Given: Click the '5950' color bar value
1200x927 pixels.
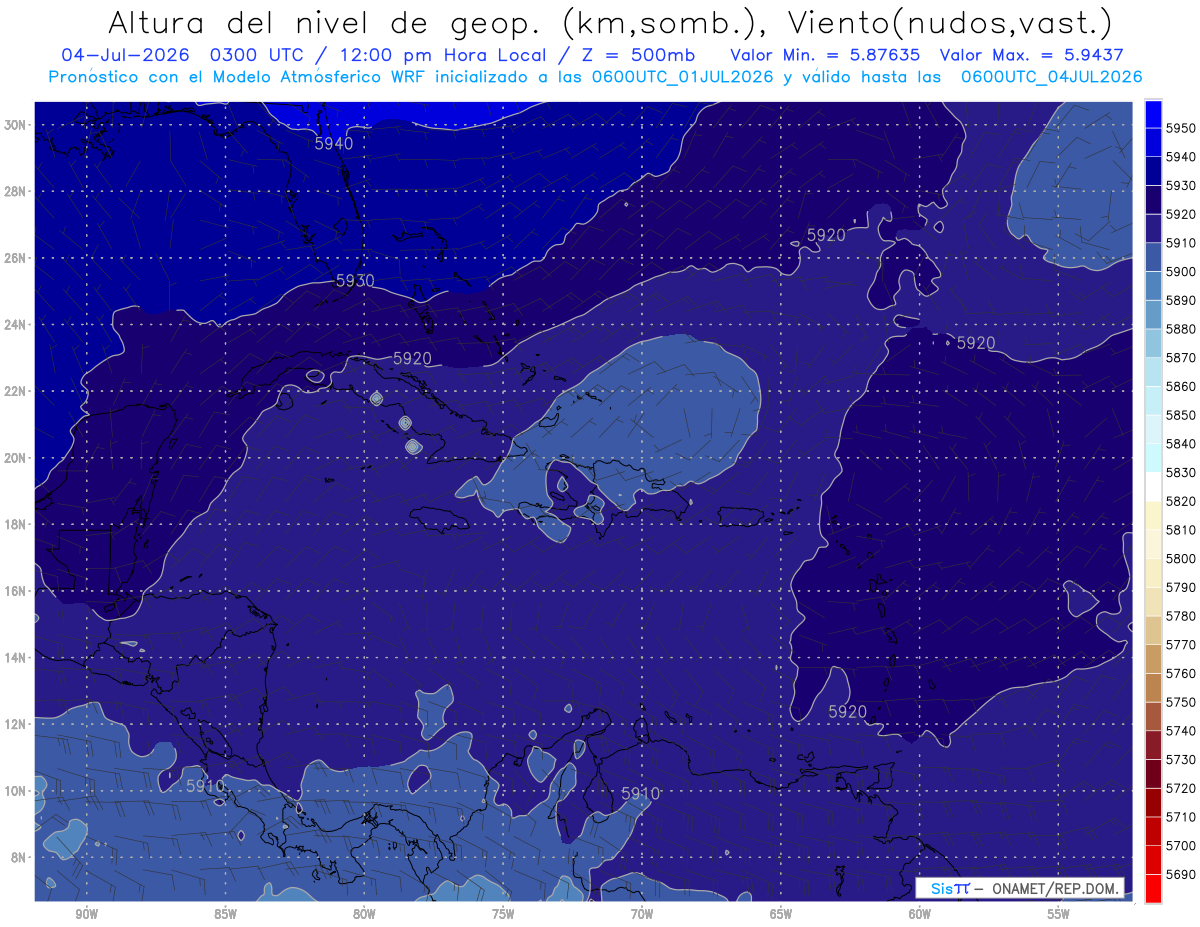Looking at the screenshot, I should tap(1181, 128).
